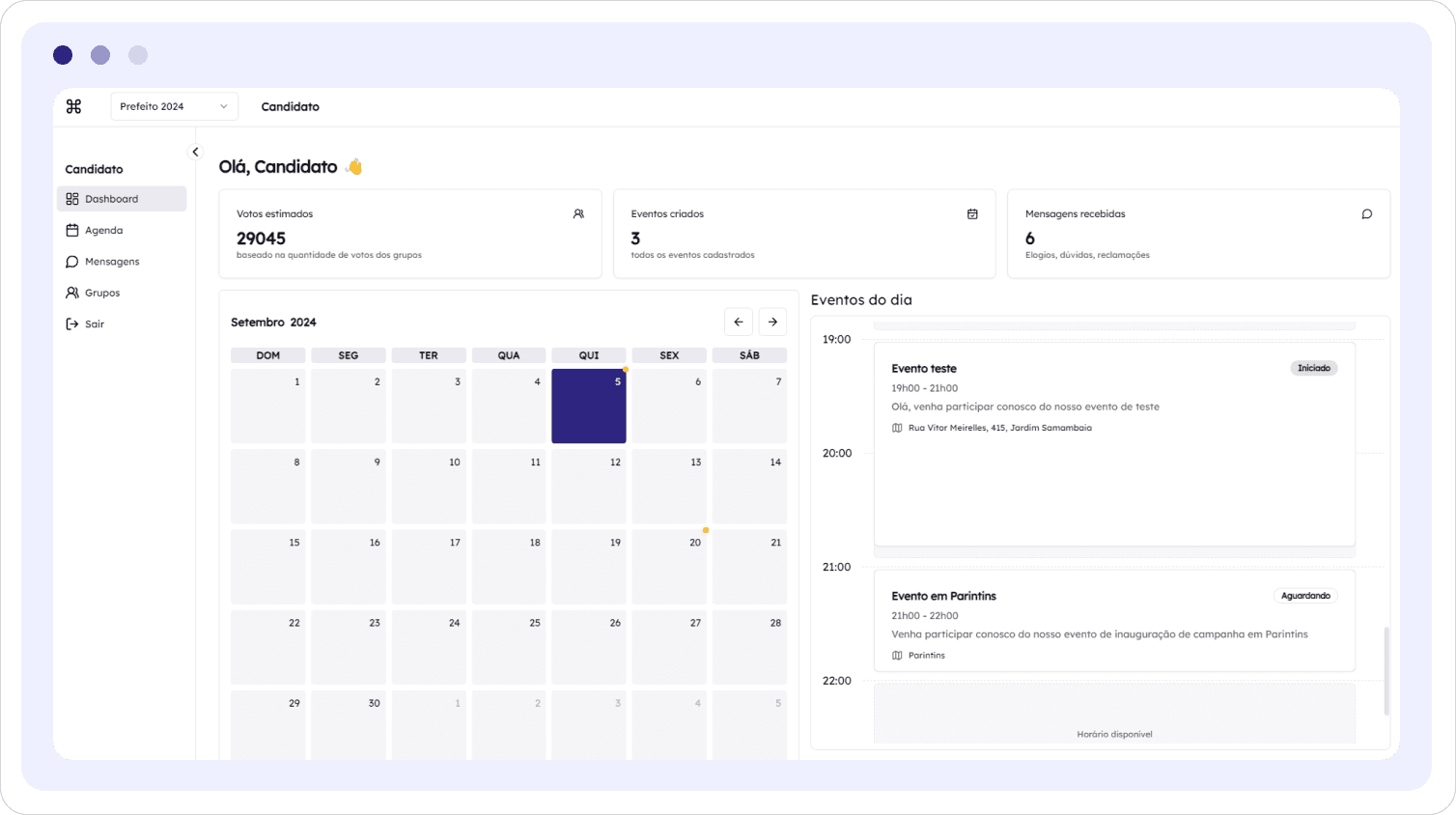This screenshot has width=1456, height=815.
Task: Click the Candidato breadcrumb in top bar
Action: click(x=291, y=106)
